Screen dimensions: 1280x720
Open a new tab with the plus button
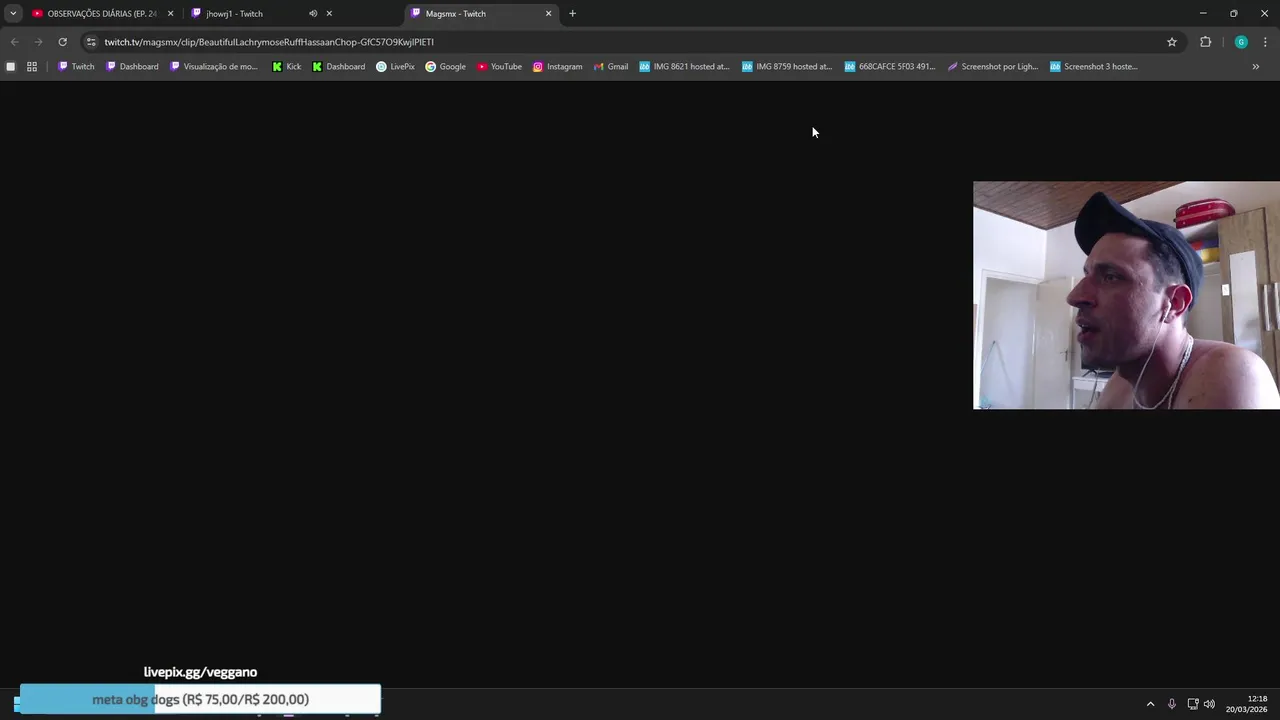click(572, 13)
